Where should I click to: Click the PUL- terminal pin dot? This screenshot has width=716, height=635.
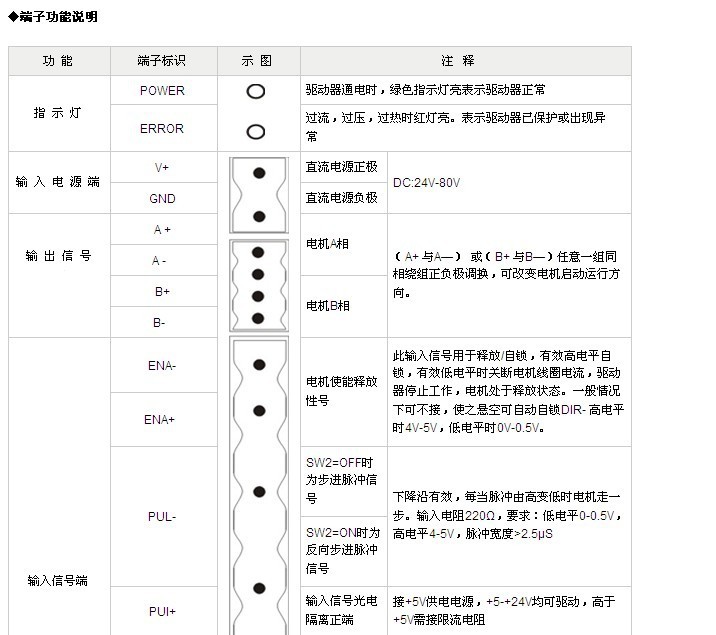[259, 492]
